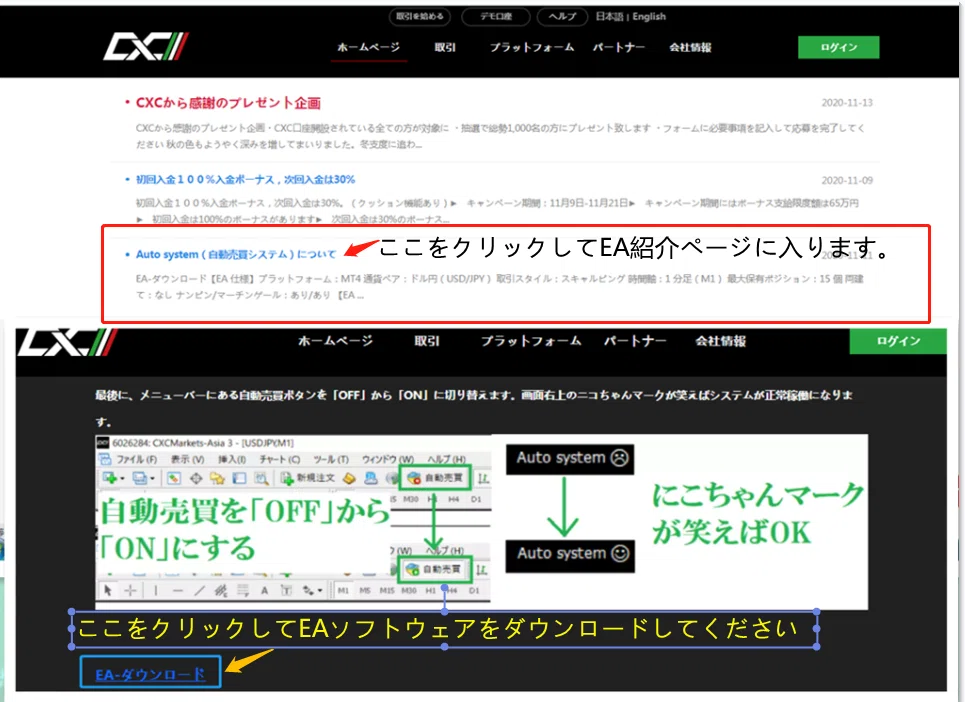Toggle 自動売買 button showing red OFF icon
Screen dimensions: 965x702
point(435,477)
